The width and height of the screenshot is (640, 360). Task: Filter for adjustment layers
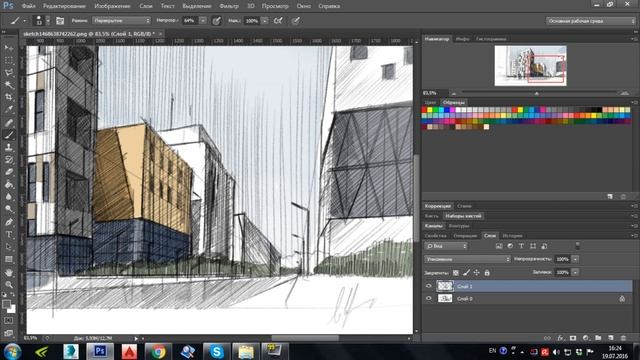[510, 246]
